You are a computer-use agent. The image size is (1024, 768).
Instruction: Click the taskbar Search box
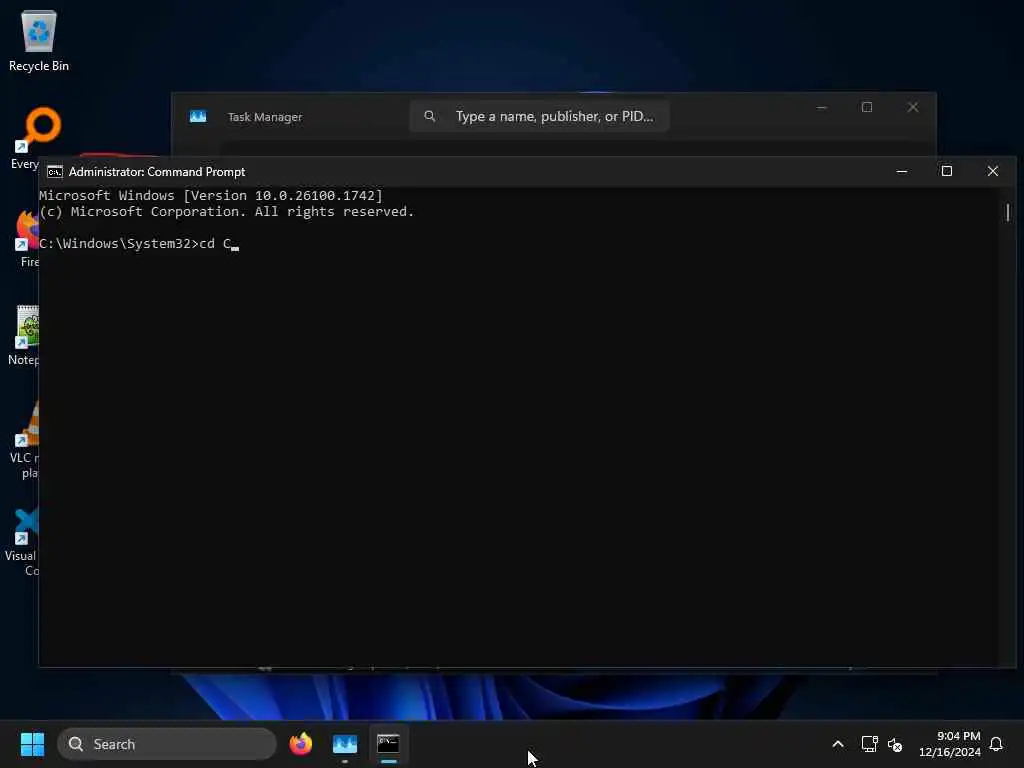(167, 744)
